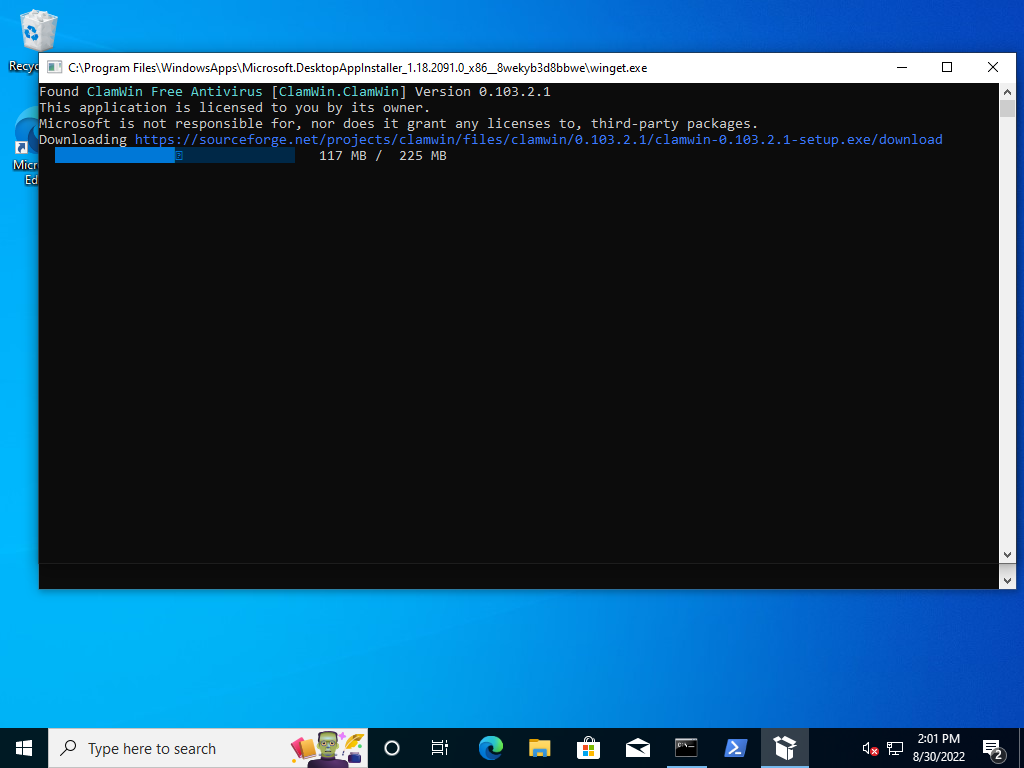This screenshot has width=1024, height=768.
Task: Open Cortana from the taskbar
Action: 392,748
